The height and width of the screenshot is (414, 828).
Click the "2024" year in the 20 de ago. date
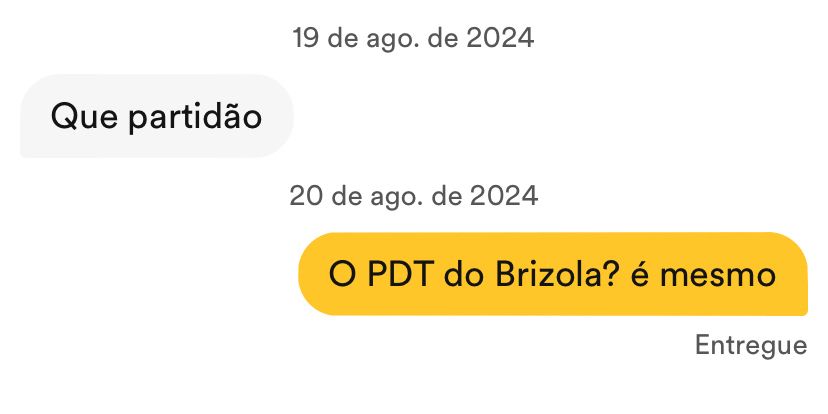click(x=504, y=196)
